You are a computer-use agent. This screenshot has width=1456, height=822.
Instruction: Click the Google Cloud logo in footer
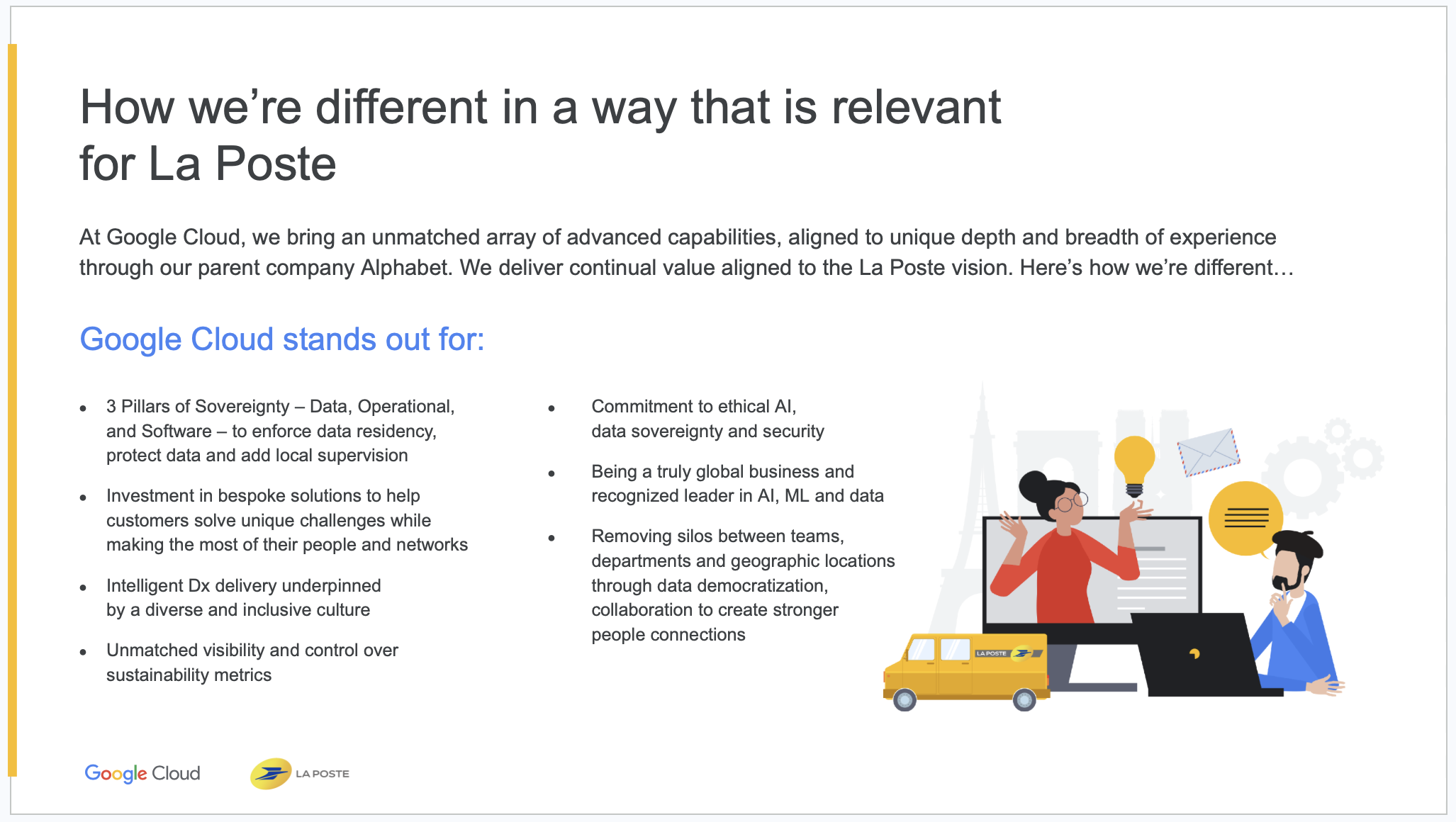pos(142,773)
